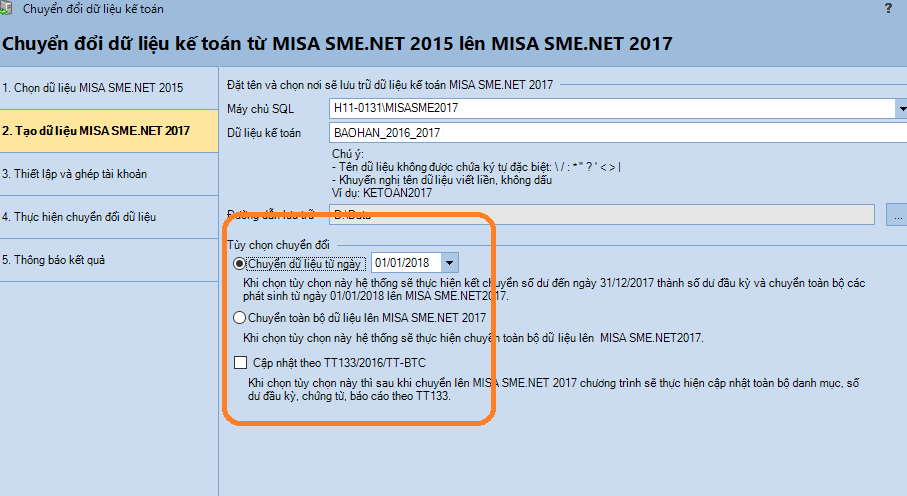Click the Đặt tên và chọn nơi section header
Screen dimensions: 907x496
390,85
